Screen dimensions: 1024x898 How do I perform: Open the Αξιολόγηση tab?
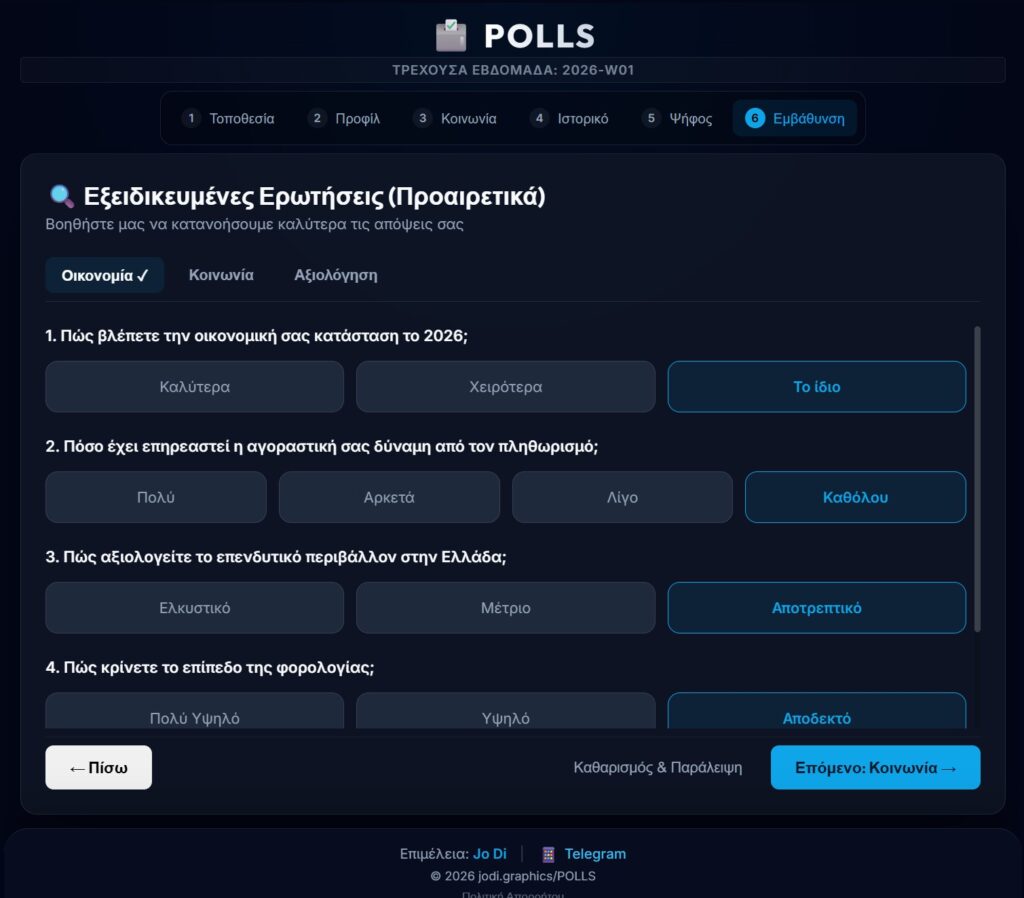(x=335, y=275)
